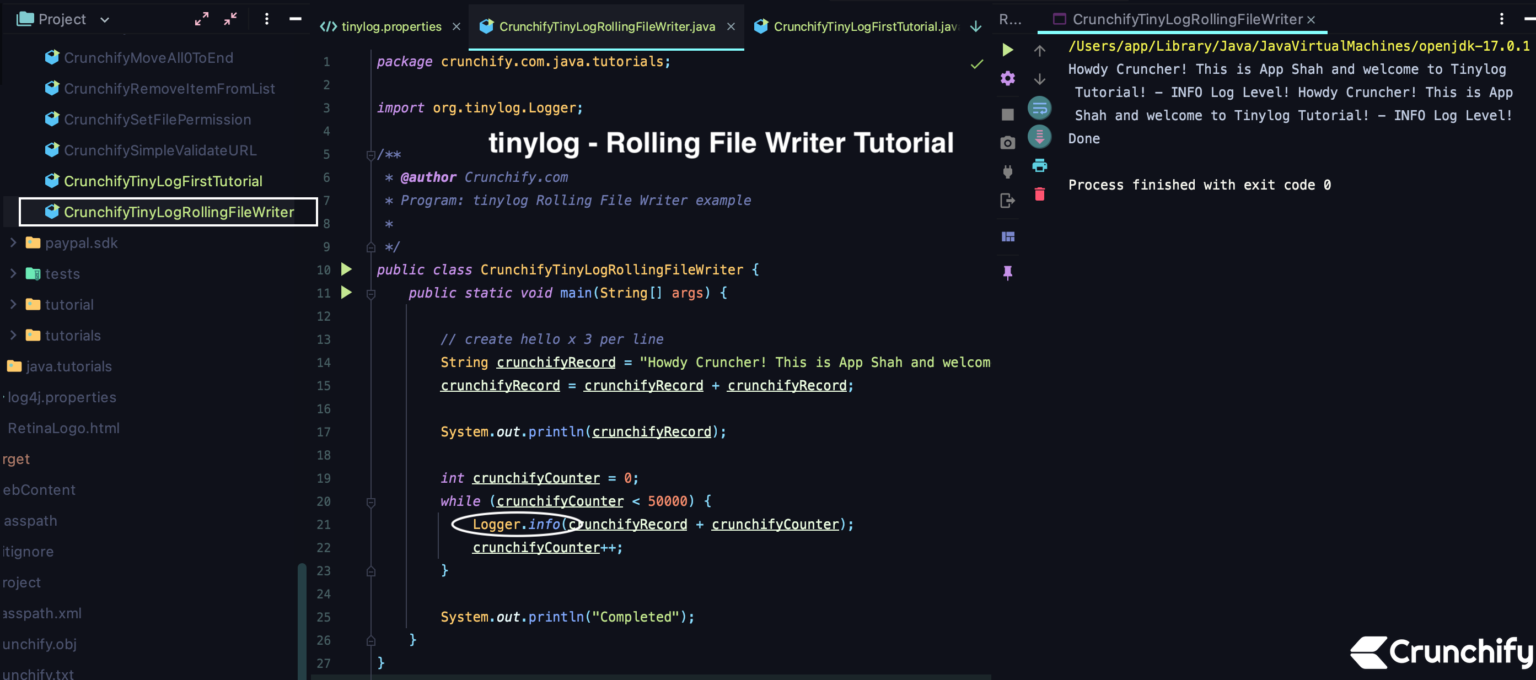
Task: Pin the Run tab
Action: click(1008, 272)
